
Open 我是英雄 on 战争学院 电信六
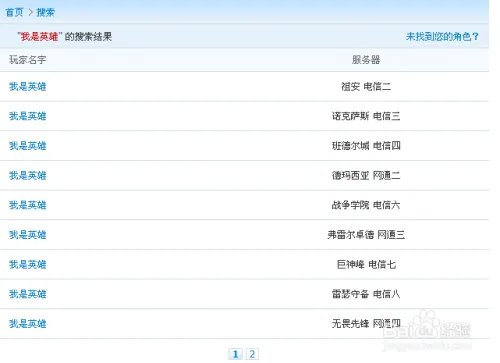pyautogui.click(x=27, y=205)
